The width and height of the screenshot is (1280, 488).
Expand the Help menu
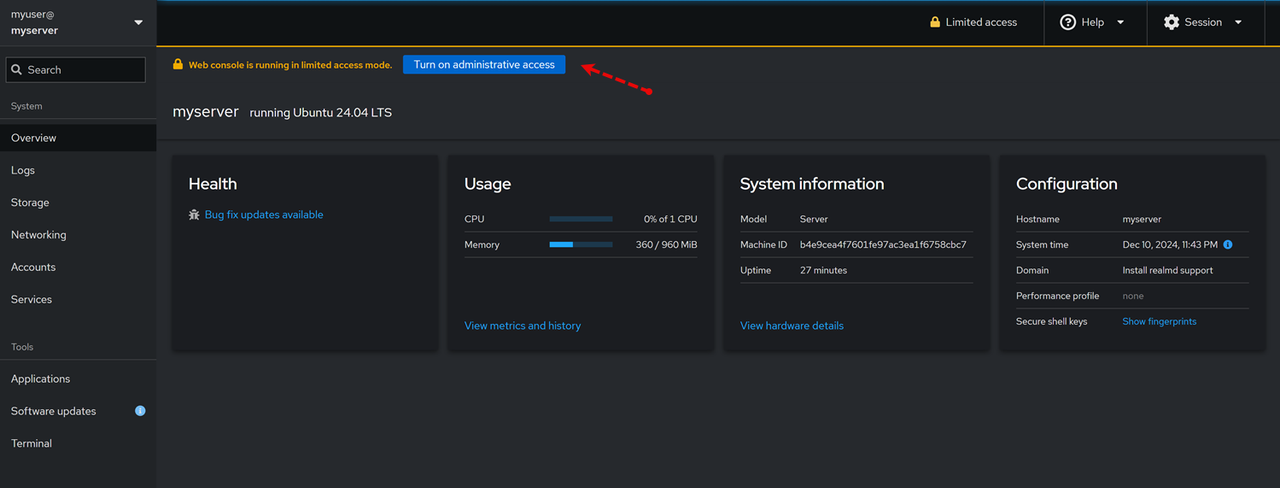1092,22
